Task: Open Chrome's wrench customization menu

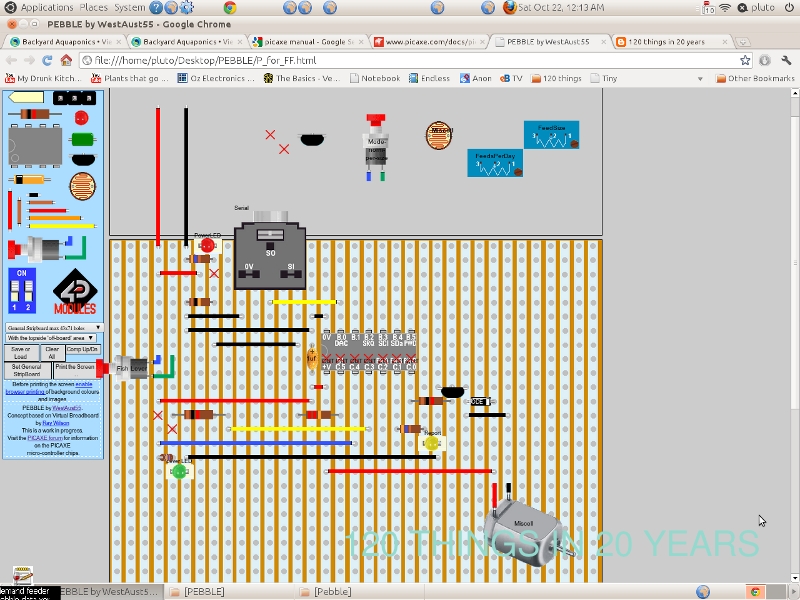Action: click(786, 59)
